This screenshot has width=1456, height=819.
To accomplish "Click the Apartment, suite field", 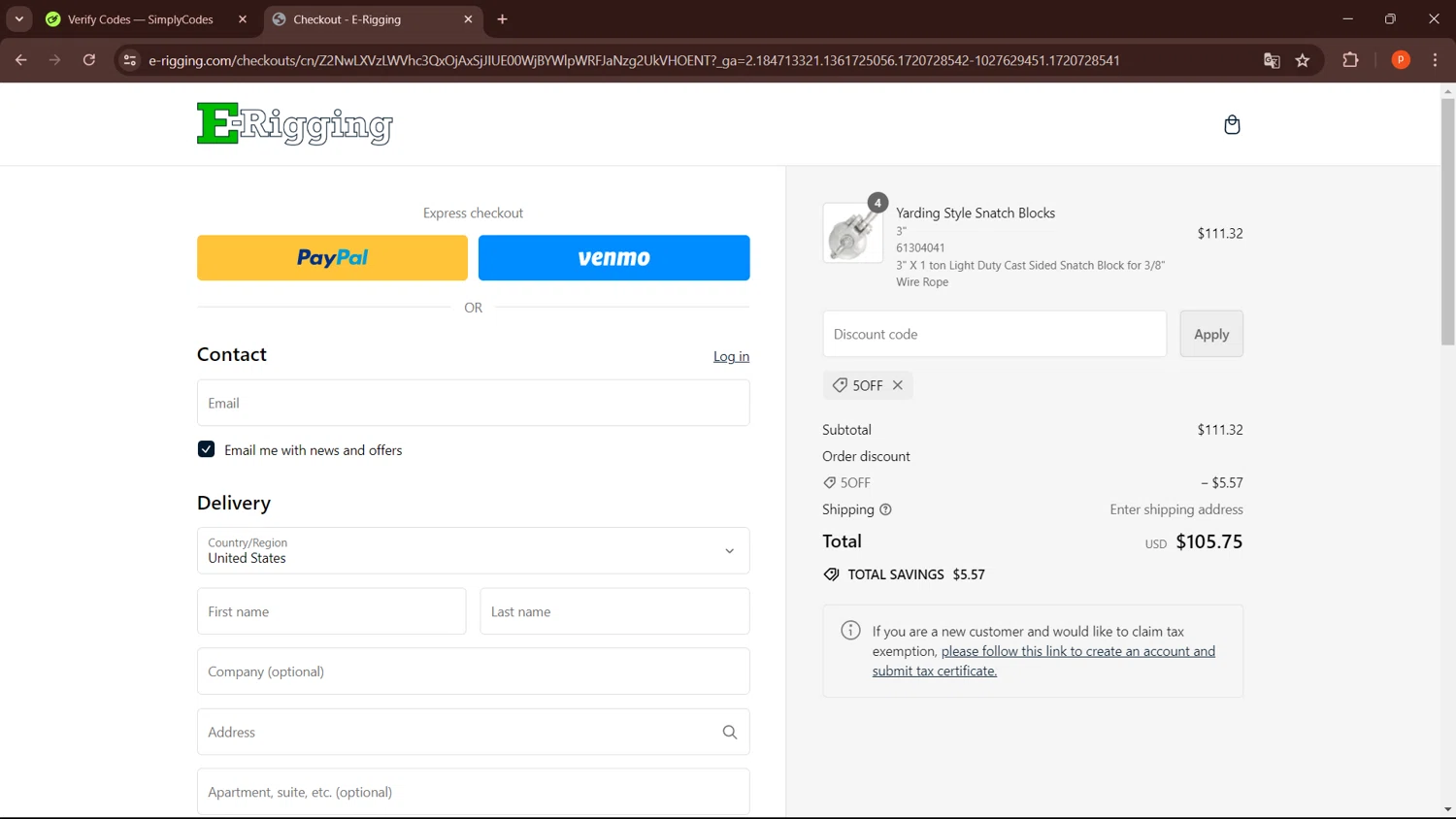I will click(x=474, y=792).
